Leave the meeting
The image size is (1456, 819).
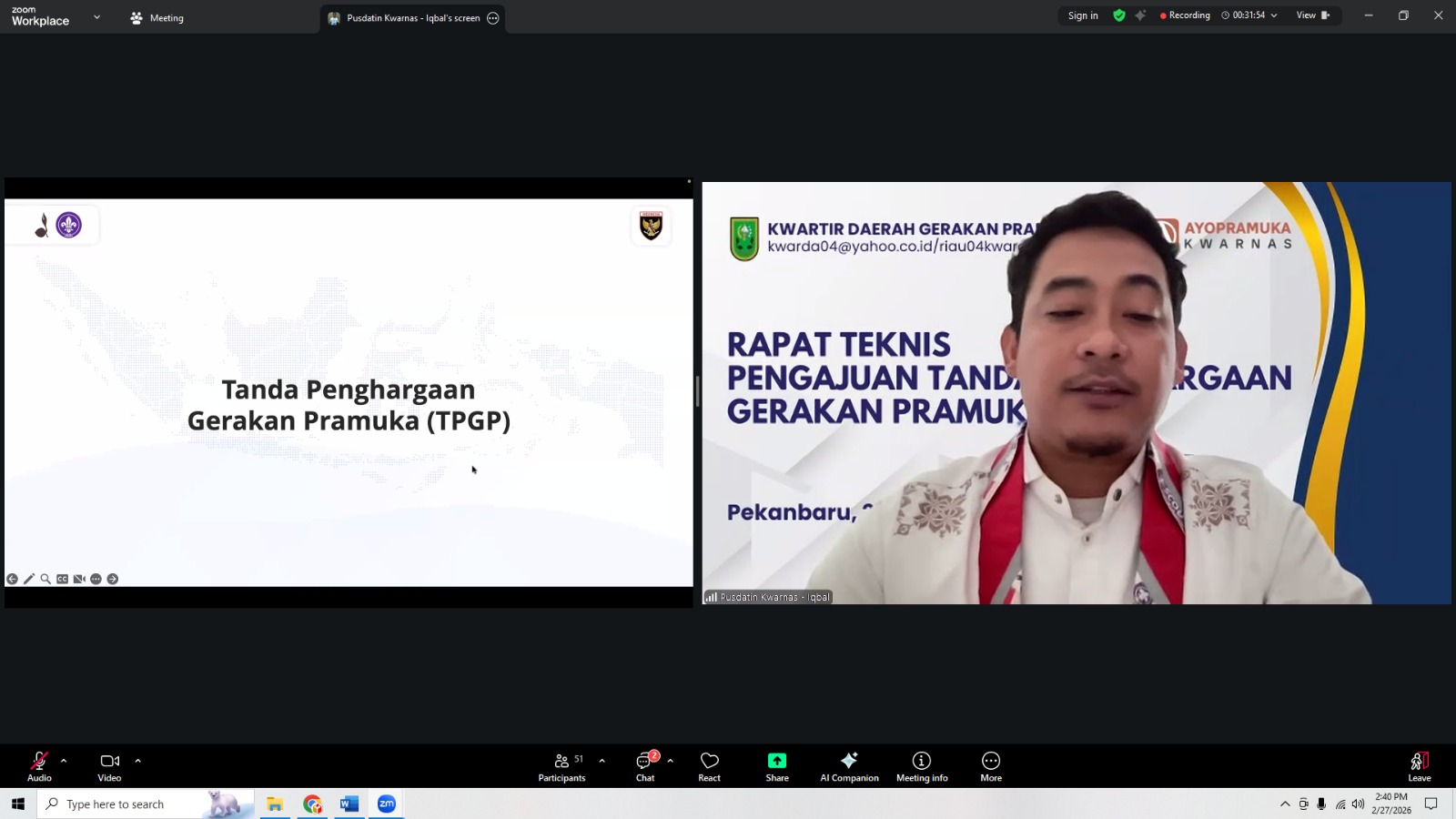(x=1419, y=765)
